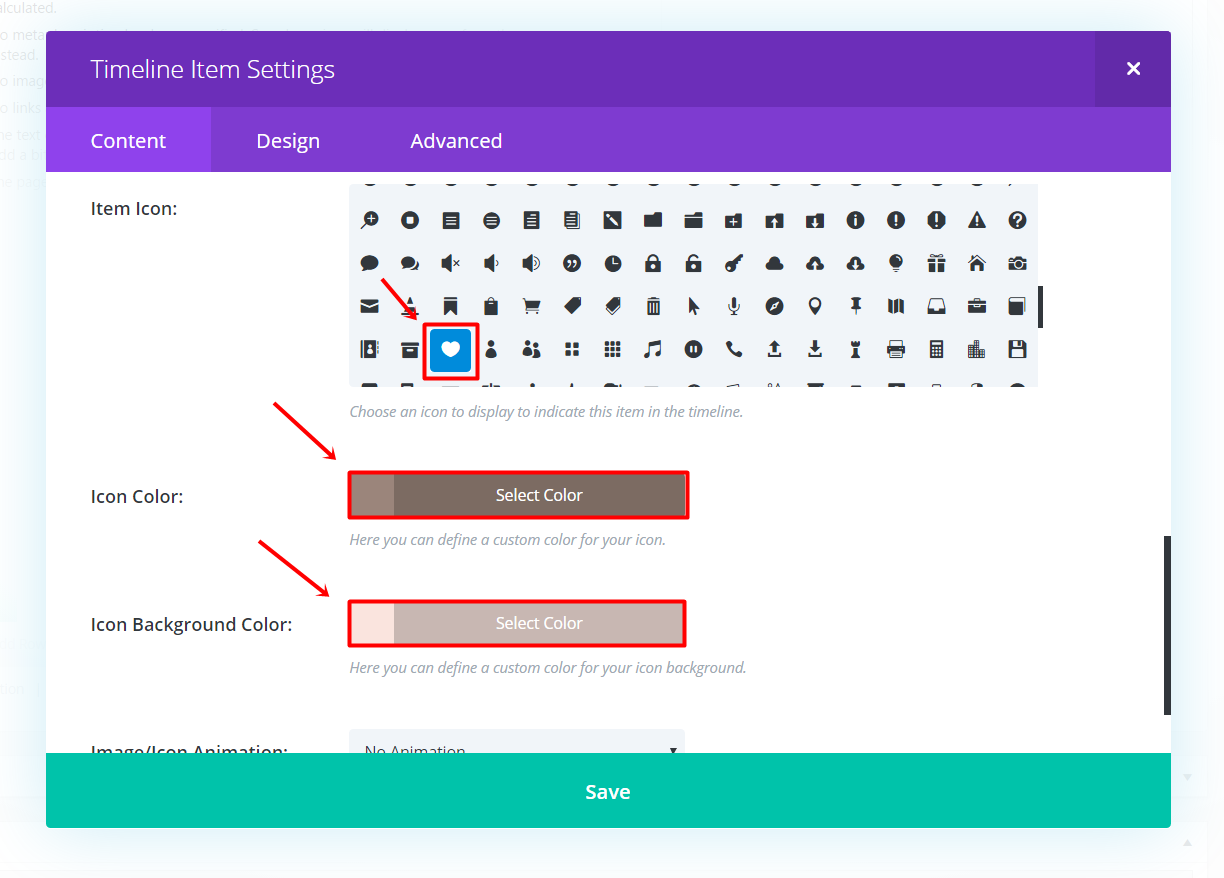Pick the camera icon
The width and height of the screenshot is (1224, 878).
point(1017,263)
